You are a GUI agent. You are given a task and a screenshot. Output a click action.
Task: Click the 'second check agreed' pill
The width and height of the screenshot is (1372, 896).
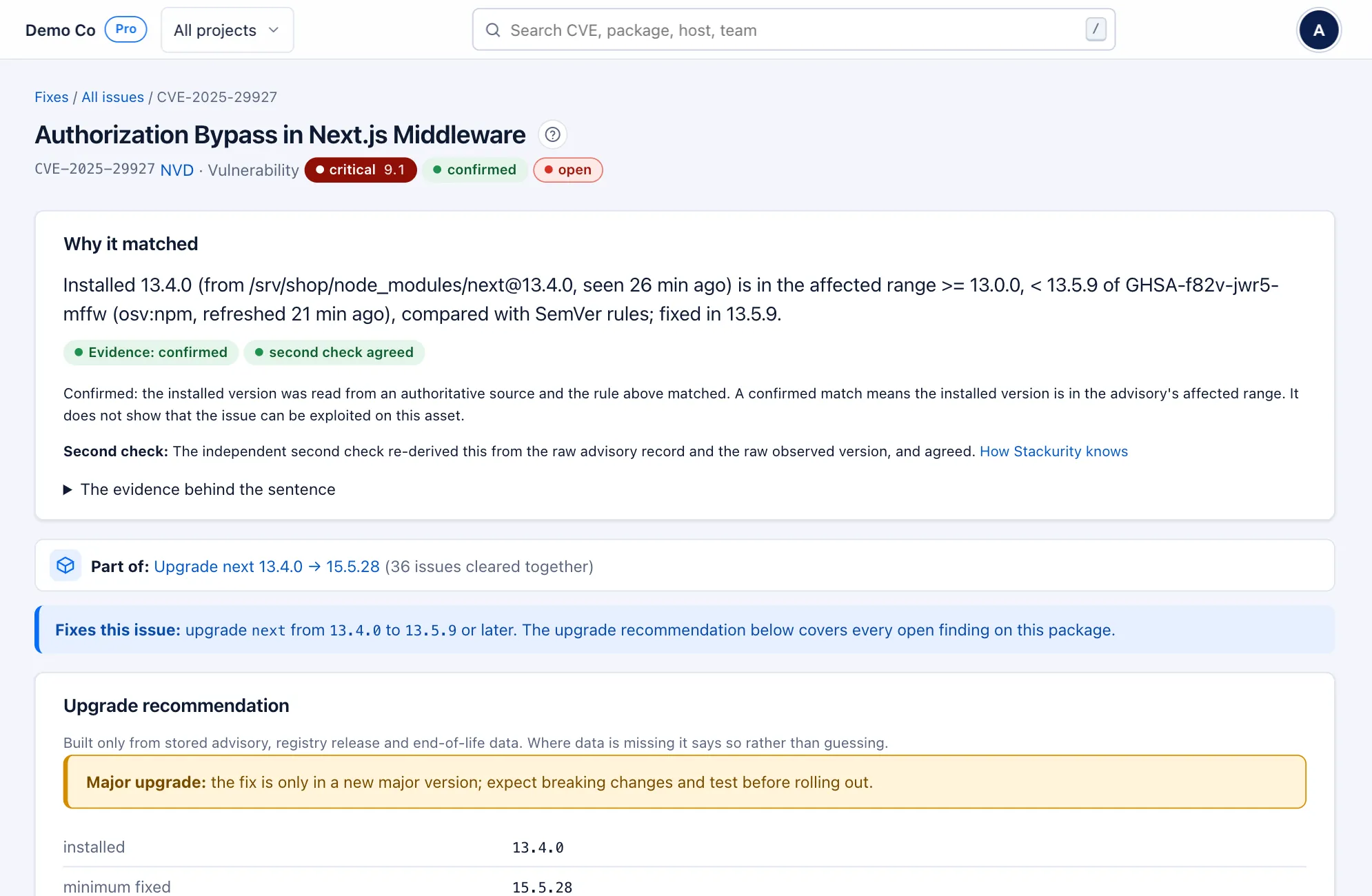tap(334, 352)
